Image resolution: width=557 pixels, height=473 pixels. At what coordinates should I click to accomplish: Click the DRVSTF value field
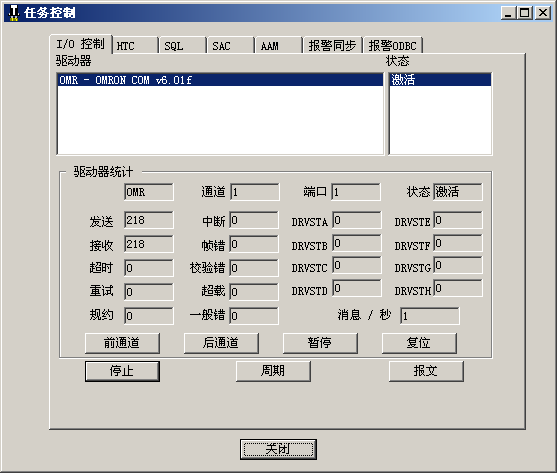458,243
